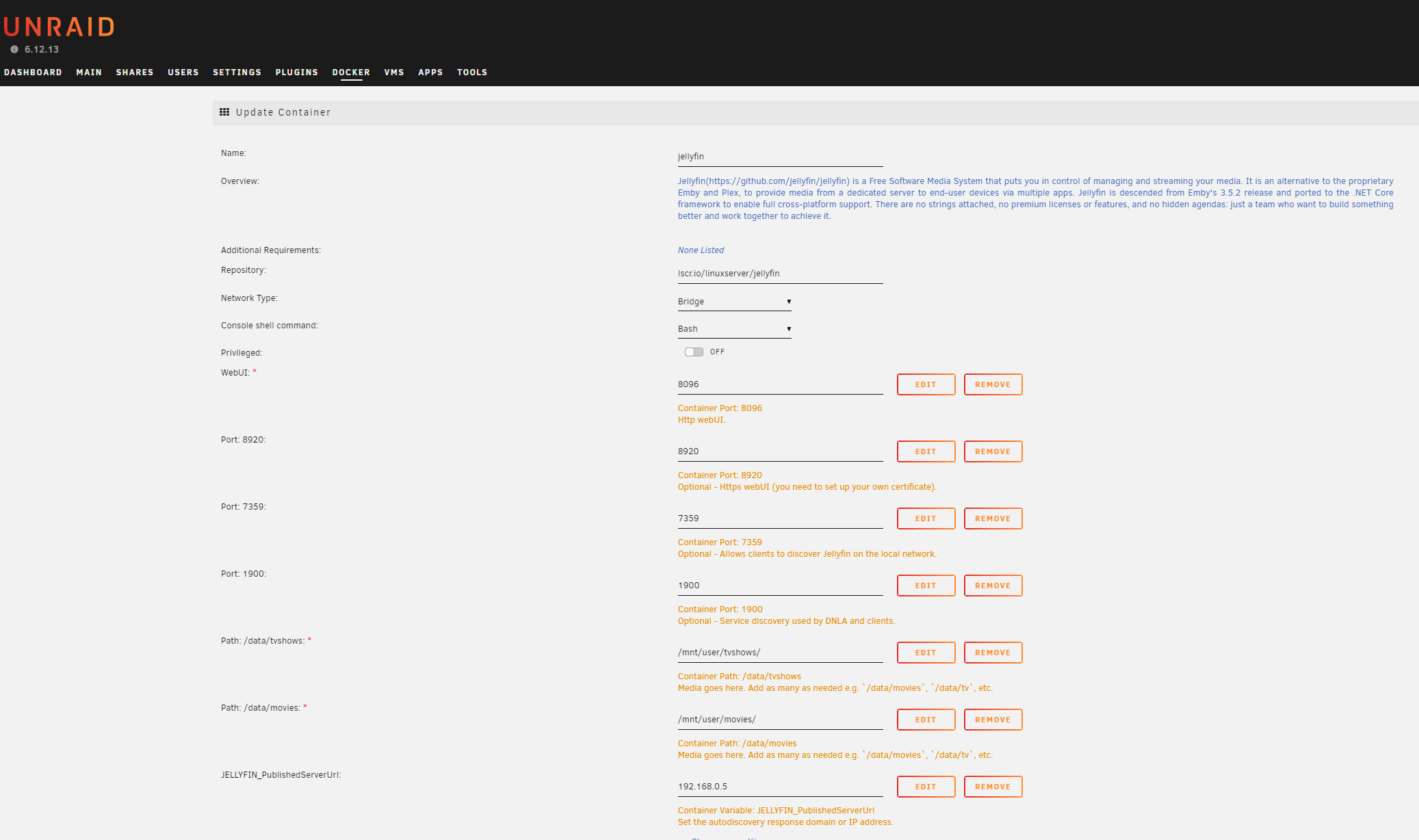The width and height of the screenshot is (1419, 840).
Task: Focus the Repository input field
Action: 780,274
